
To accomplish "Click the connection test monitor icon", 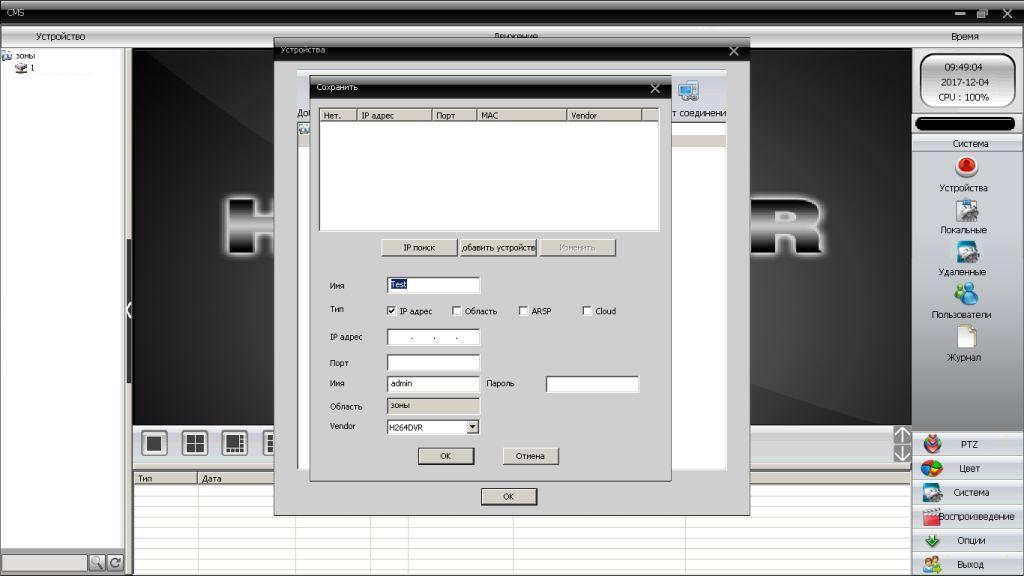I will coord(689,91).
